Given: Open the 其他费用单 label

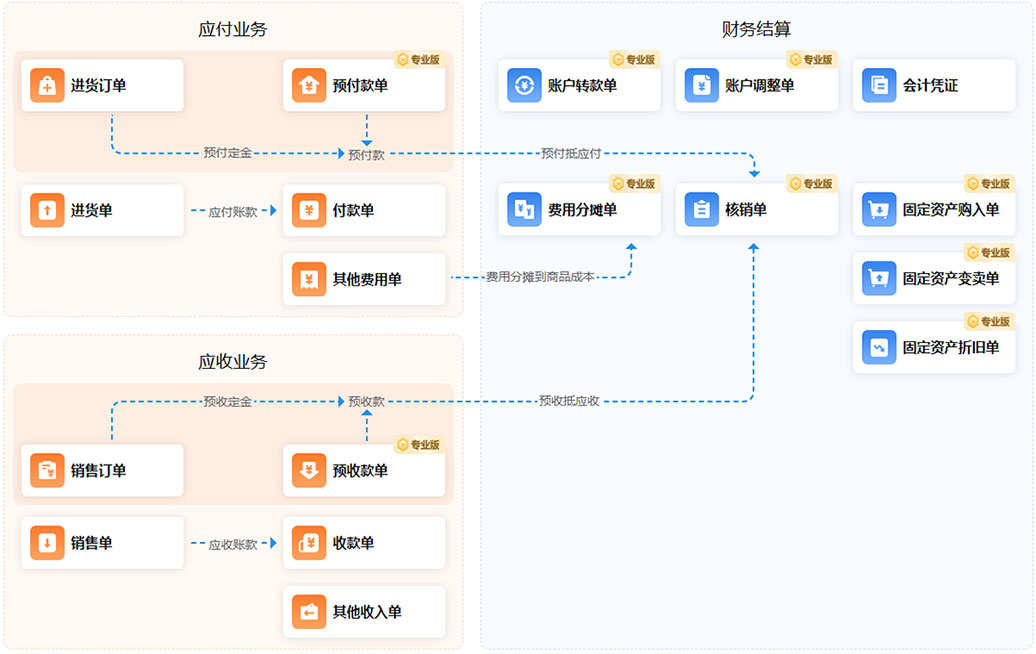Looking at the screenshot, I should 367,279.
